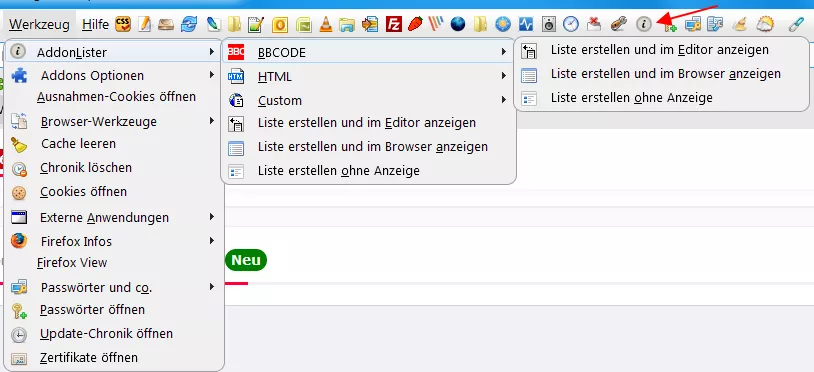Viewport: 814px width, 372px height.
Task: Open the Hilfe menu
Action: [96, 24]
